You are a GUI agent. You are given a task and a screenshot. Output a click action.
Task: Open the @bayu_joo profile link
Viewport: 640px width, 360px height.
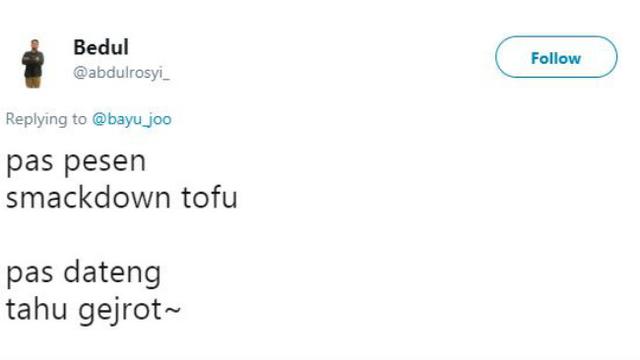(131, 119)
